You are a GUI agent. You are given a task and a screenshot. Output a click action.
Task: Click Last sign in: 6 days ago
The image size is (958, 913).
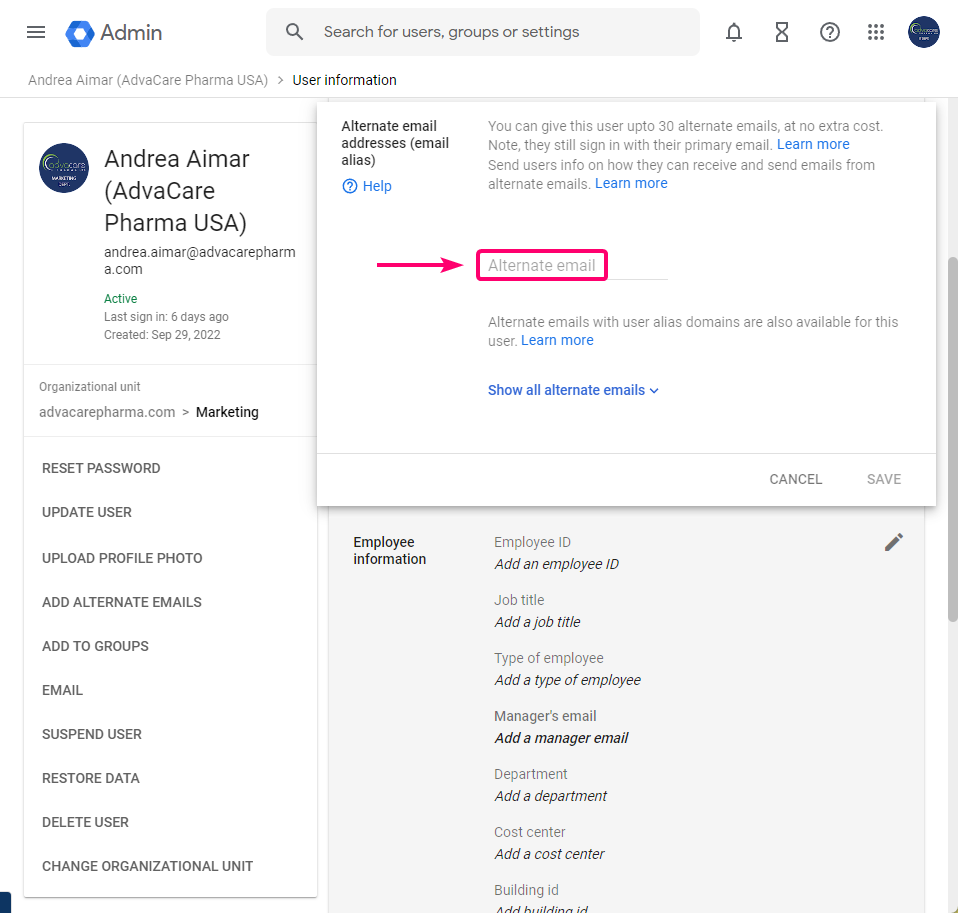point(166,317)
